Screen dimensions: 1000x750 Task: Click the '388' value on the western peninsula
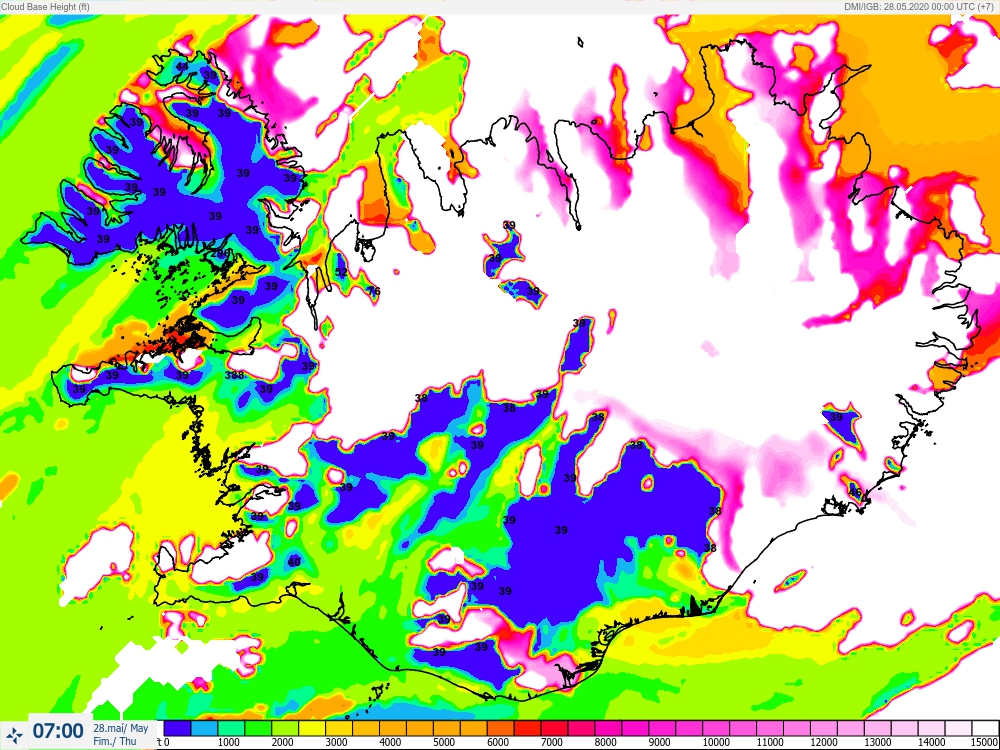tap(235, 375)
